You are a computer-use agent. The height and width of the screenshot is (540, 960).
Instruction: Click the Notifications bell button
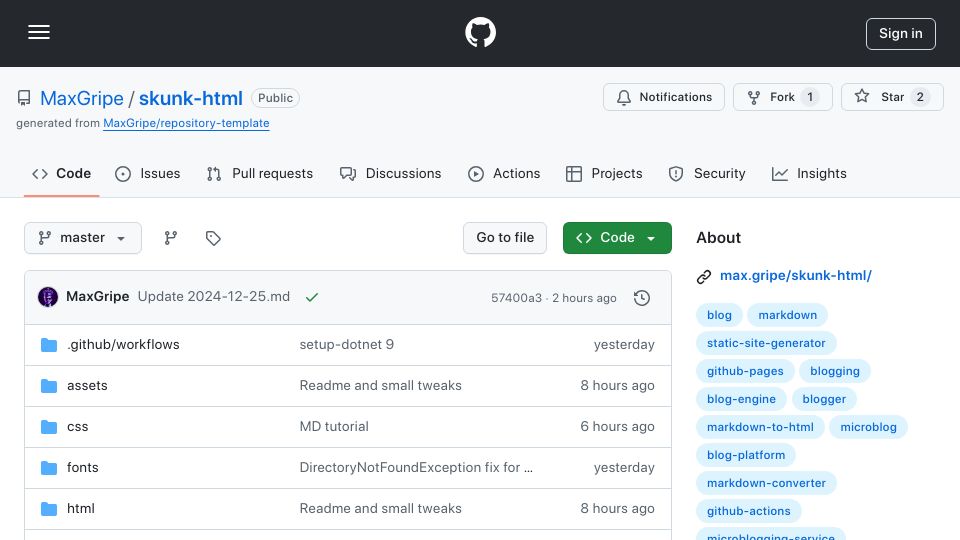point(664,97)
